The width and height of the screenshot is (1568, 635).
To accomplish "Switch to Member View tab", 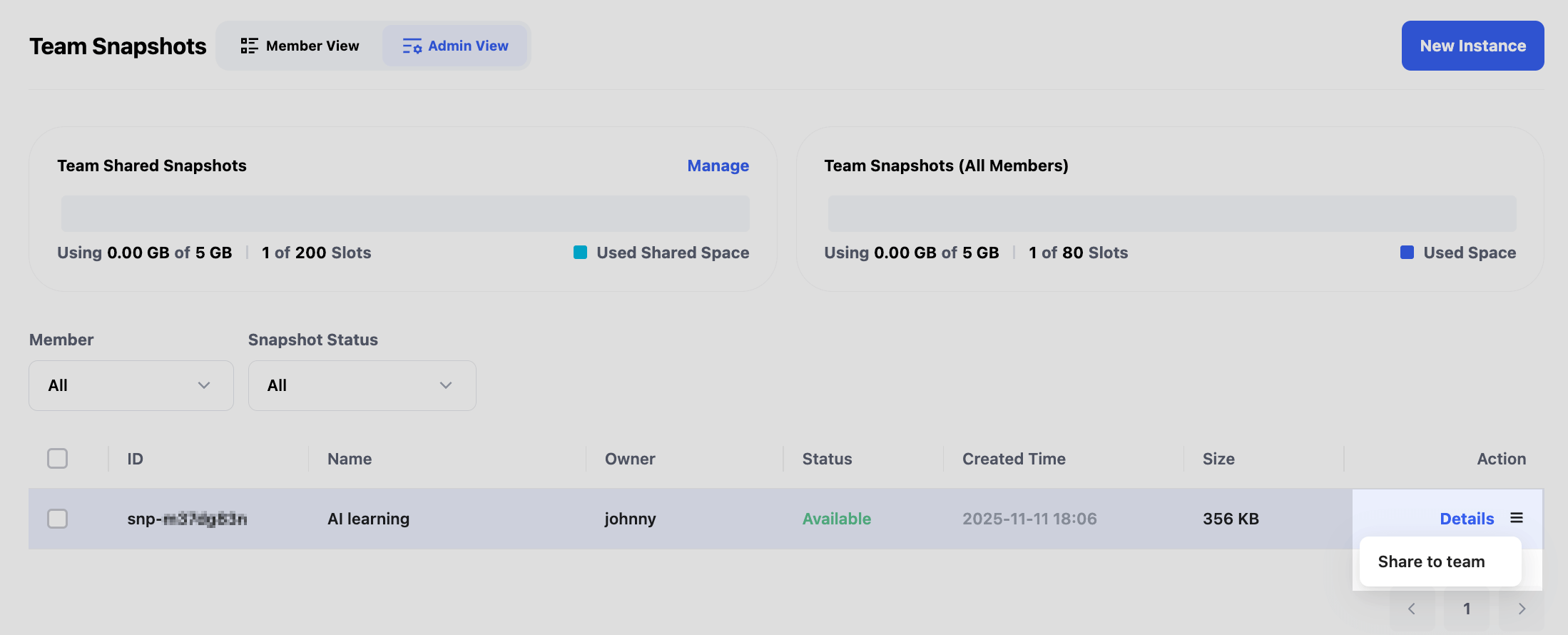I will pos(300,46).
